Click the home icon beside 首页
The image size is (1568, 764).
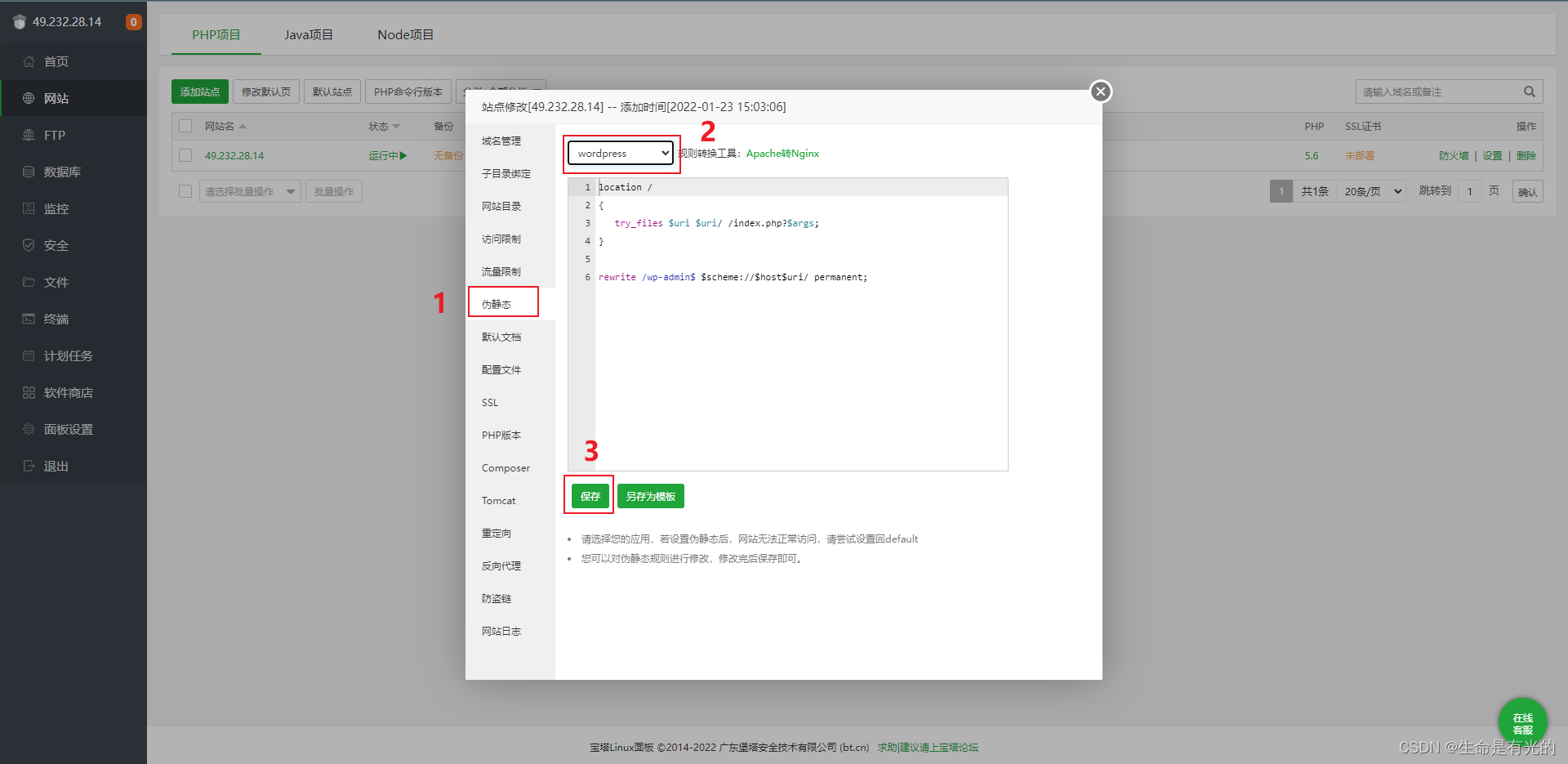[x=29, y=61]
